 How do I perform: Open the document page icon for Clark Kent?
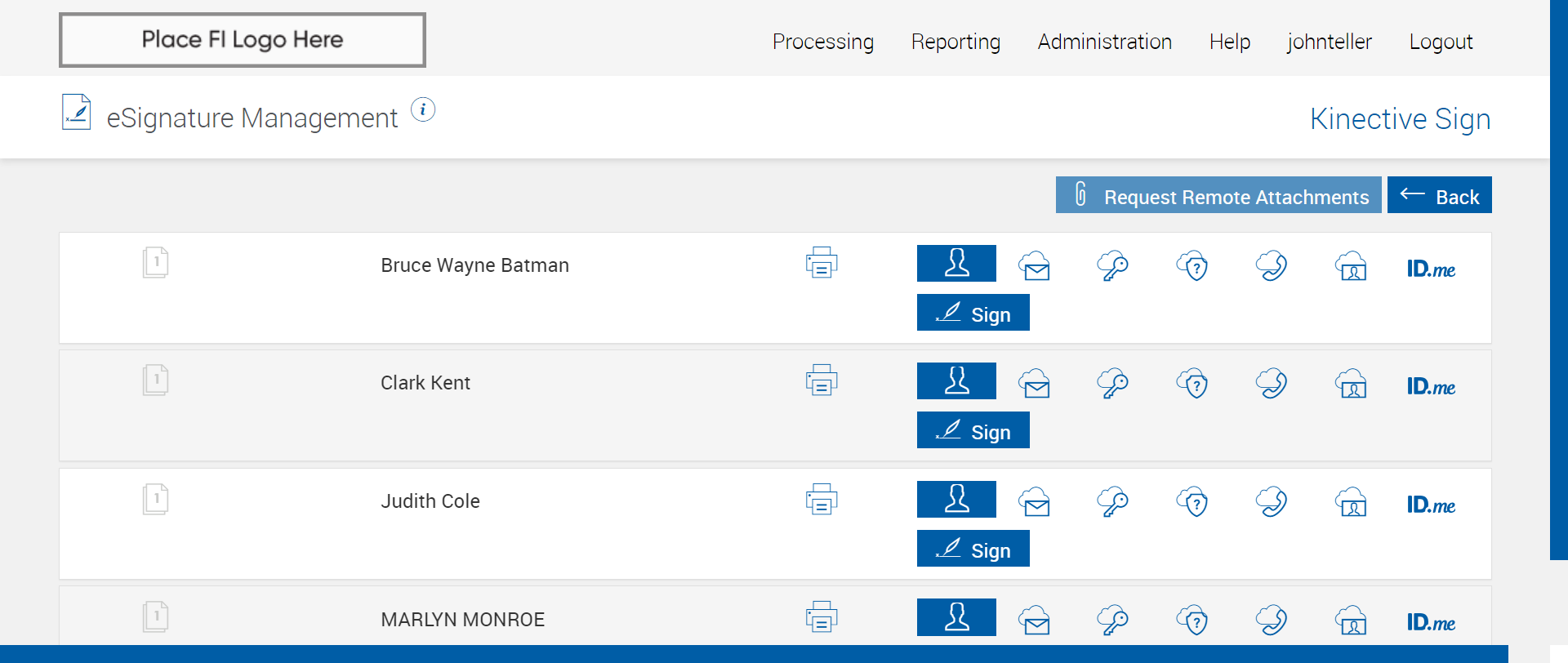click(x=155, y=380)
